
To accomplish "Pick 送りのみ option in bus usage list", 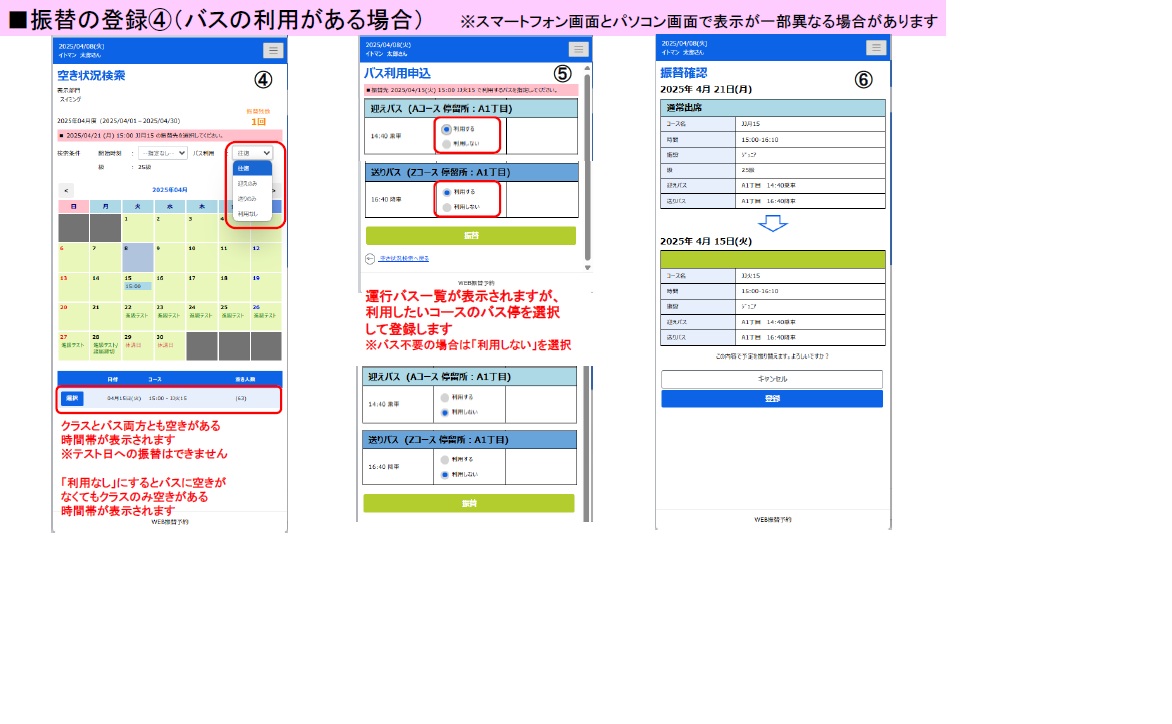I will tap(247, 199).
